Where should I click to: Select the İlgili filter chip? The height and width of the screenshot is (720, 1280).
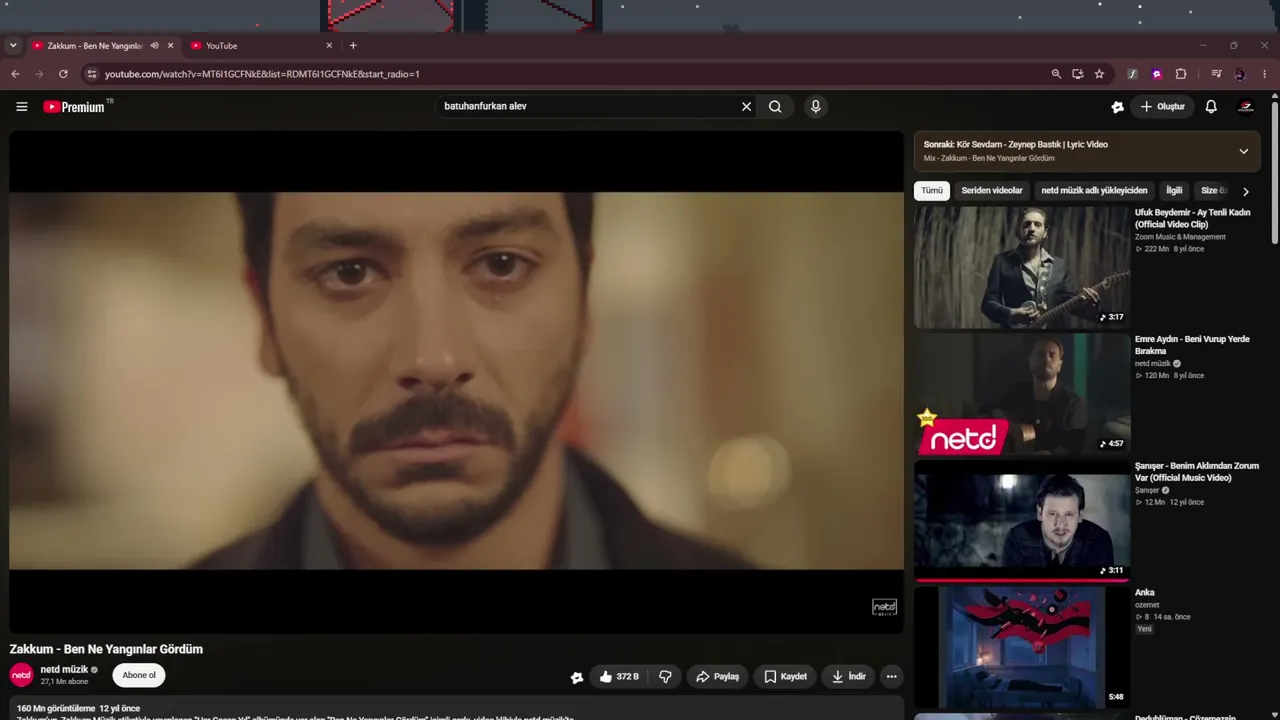[x=1174, y=190]
